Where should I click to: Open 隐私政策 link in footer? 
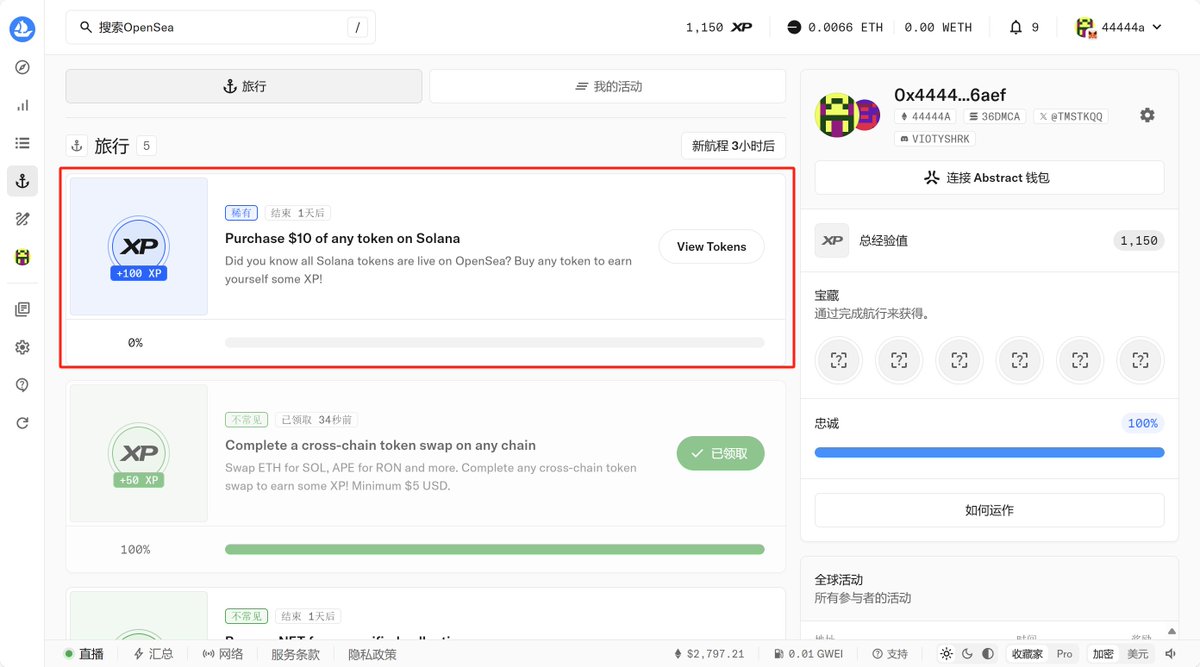[372, 654]
